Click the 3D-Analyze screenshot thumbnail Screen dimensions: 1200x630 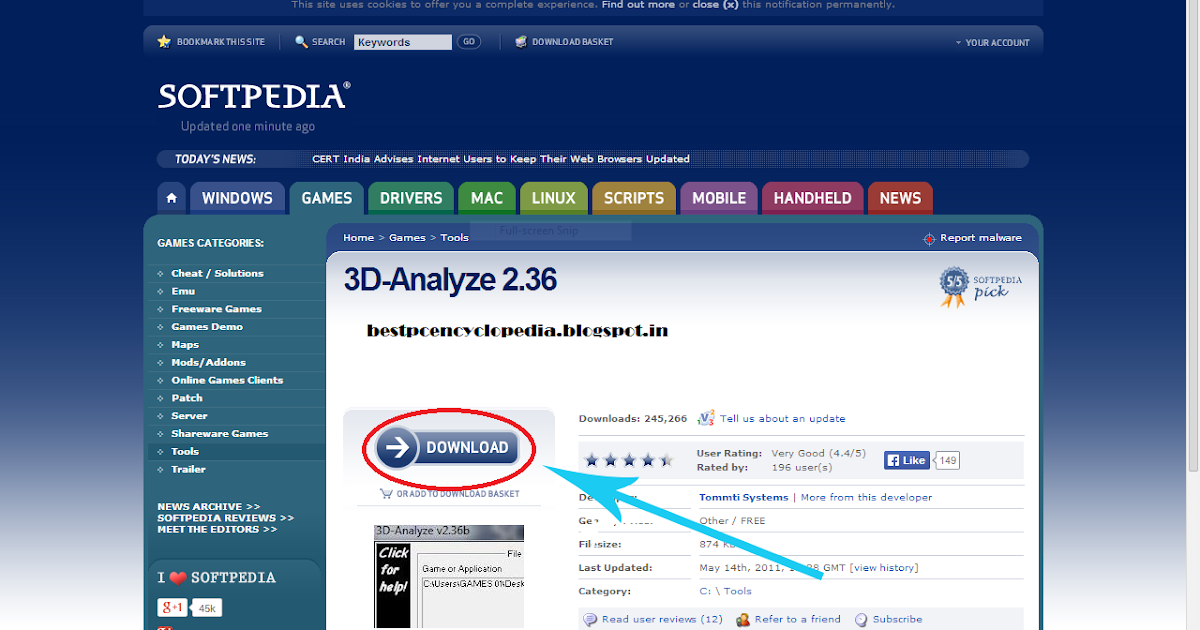click(449, 576)
